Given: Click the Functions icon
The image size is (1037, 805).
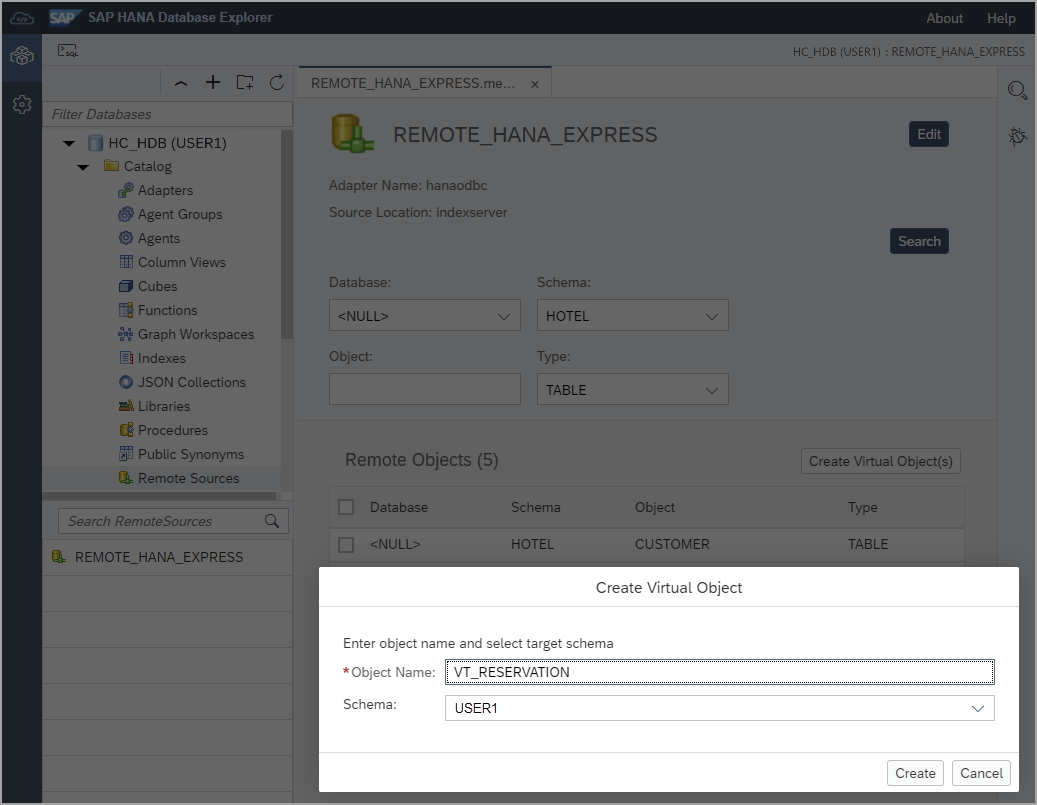Looking at the screenshot, I should point(126,310).
